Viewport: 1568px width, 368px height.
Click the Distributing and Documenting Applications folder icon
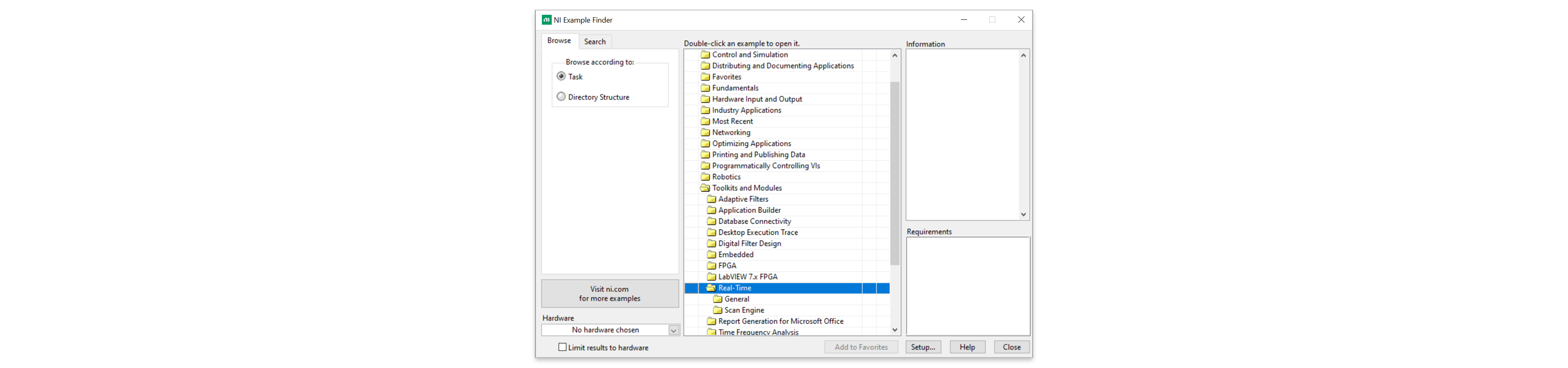706,66
